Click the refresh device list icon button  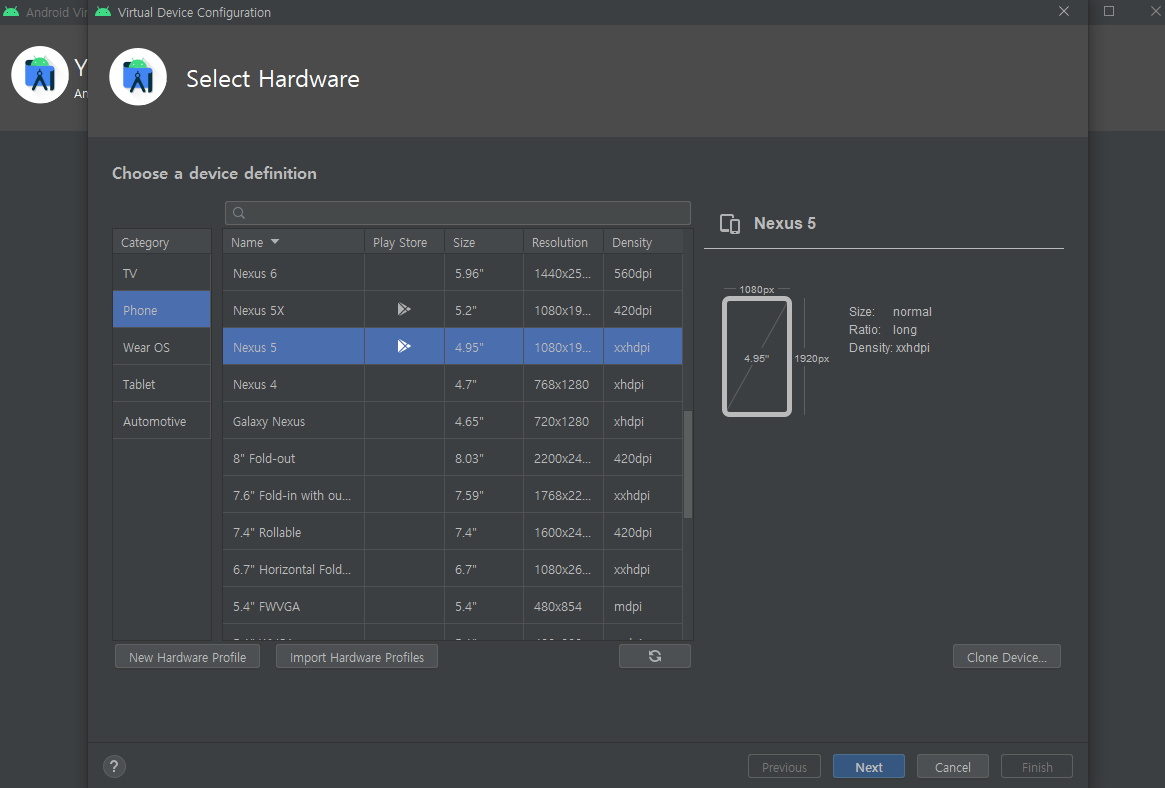click(x=655, y=657)
